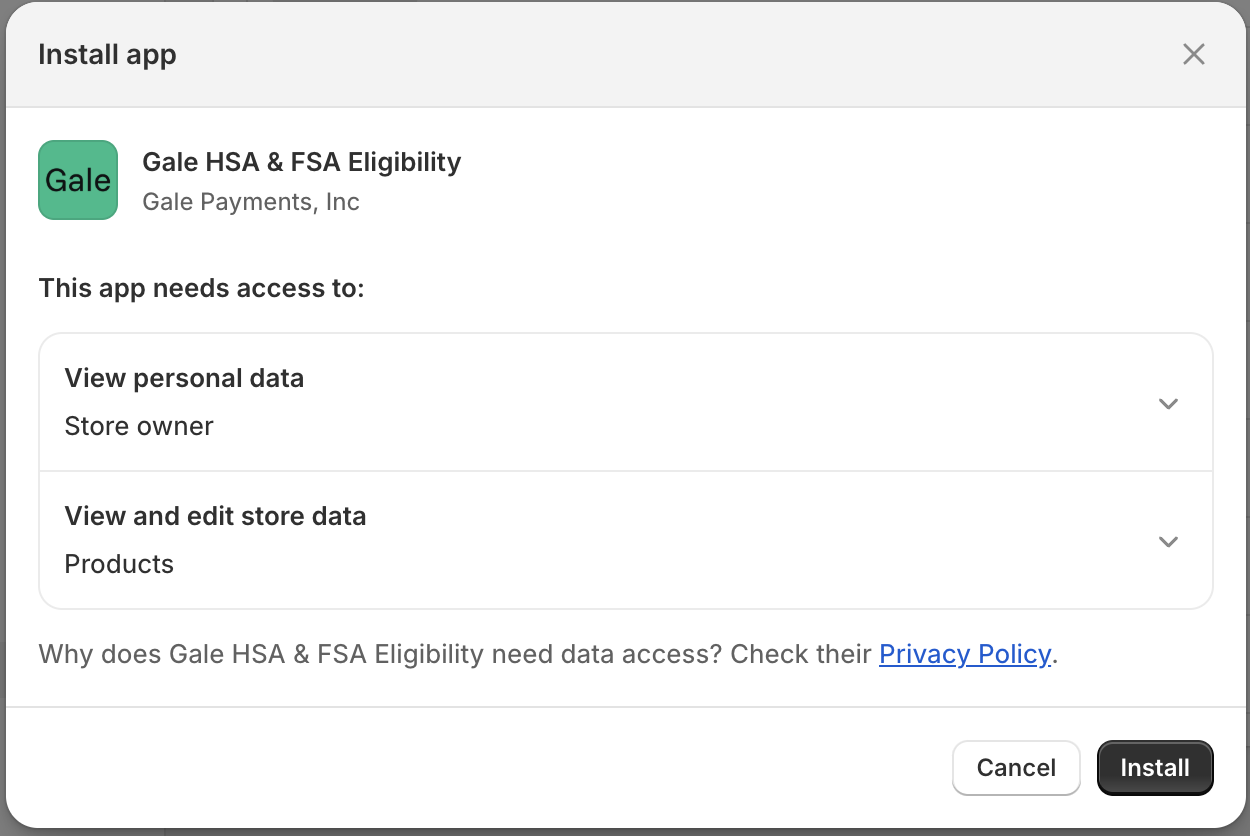The height and width of the screenshot is (836, 1250).
Task: Open the Privacy Policy link
Action: pyautogui.click(x=964, y=654)
